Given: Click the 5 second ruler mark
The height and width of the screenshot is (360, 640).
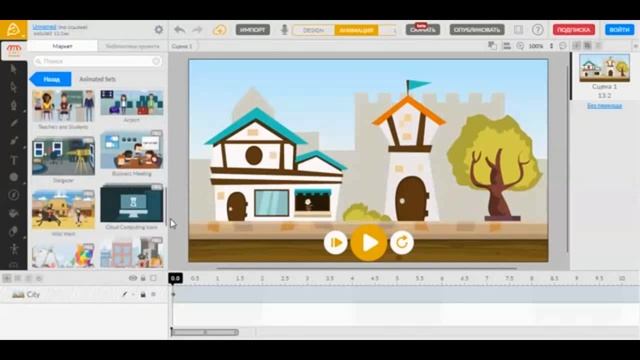Looking at the screenshot, I should [x=397, y=278].
